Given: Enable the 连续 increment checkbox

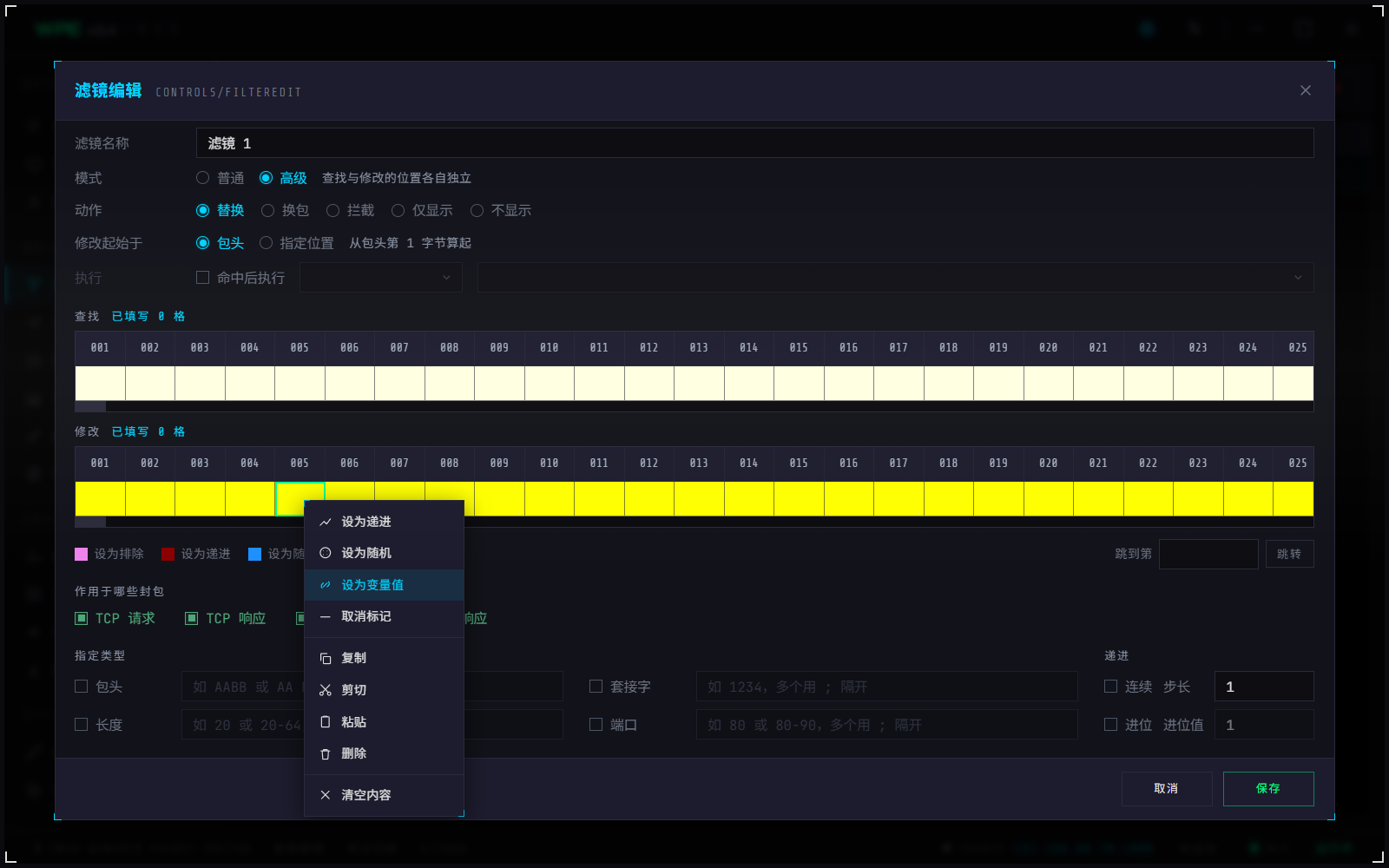Looking at the screenshot, I should tap(1111, 687).
